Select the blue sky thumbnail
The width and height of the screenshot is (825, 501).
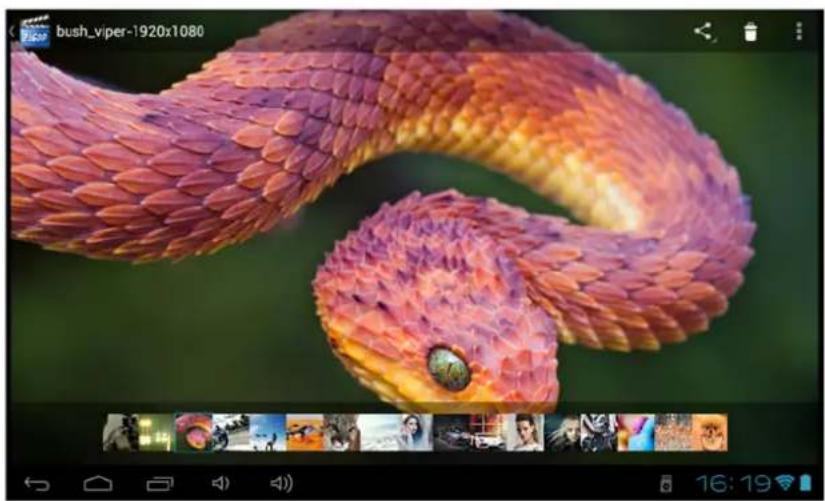point(267,433)
